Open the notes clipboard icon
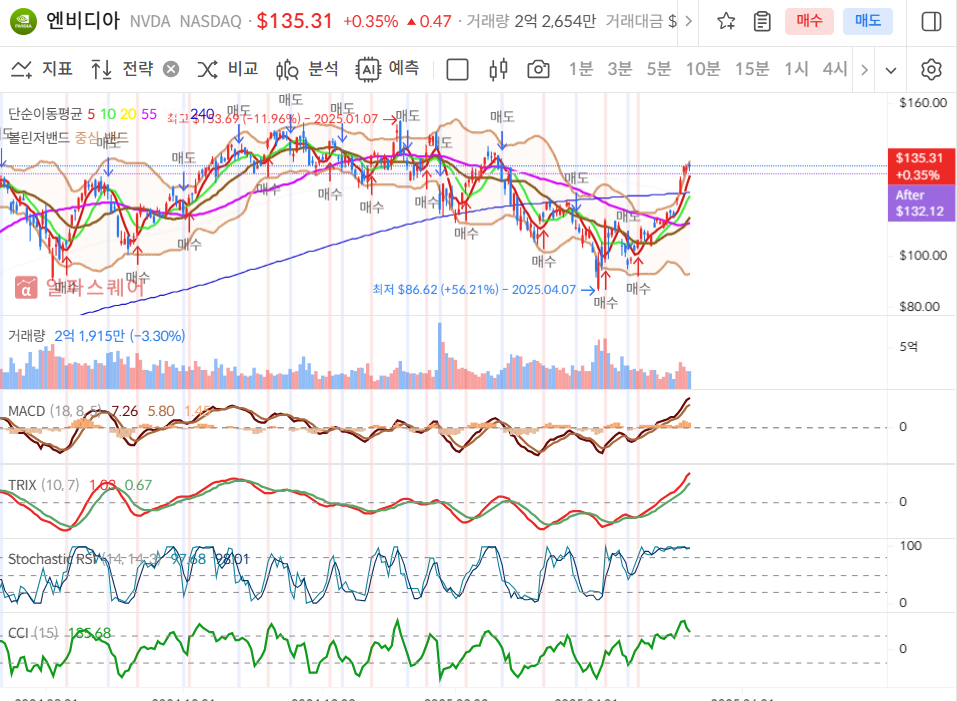 (x=762, y=21)
